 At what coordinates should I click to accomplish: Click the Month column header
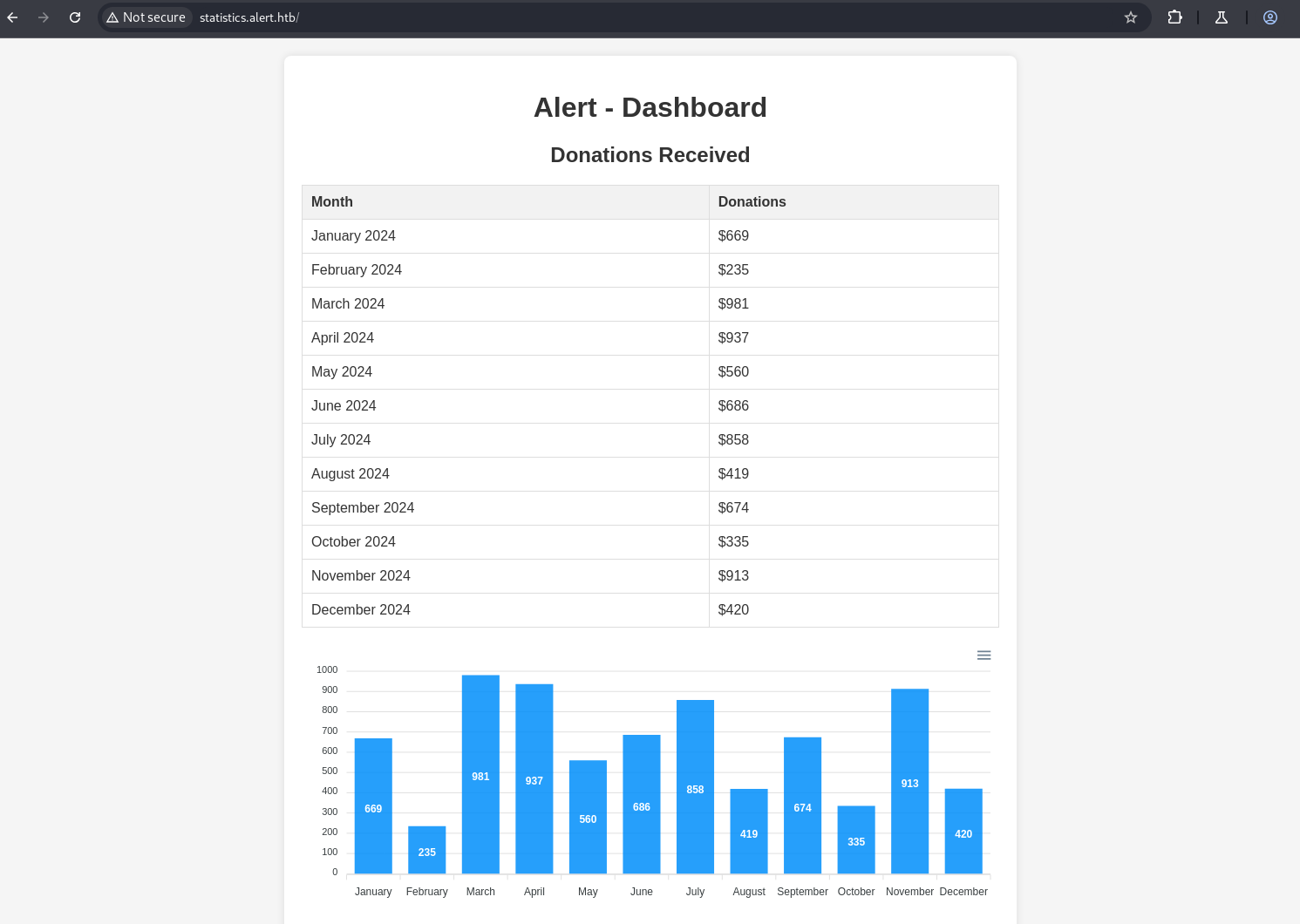click(x=332, y=202)
